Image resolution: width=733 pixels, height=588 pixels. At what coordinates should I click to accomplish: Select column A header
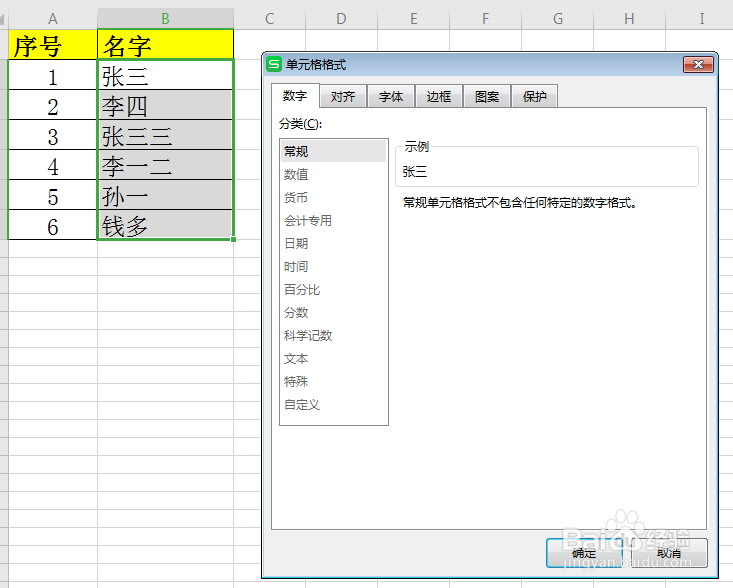click(53, 19)
